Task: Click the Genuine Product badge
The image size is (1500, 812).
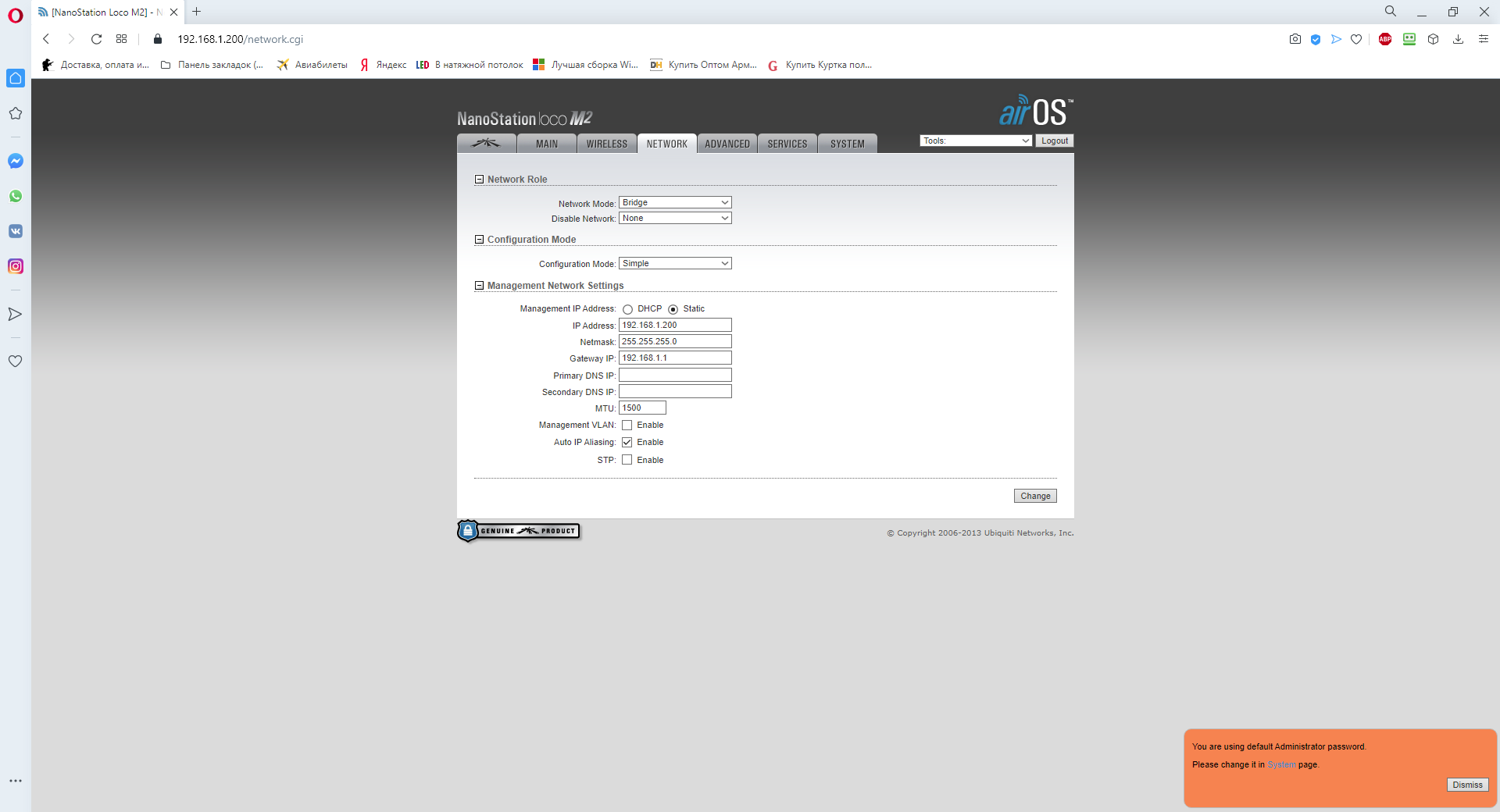Action: [x=519, y=531]
